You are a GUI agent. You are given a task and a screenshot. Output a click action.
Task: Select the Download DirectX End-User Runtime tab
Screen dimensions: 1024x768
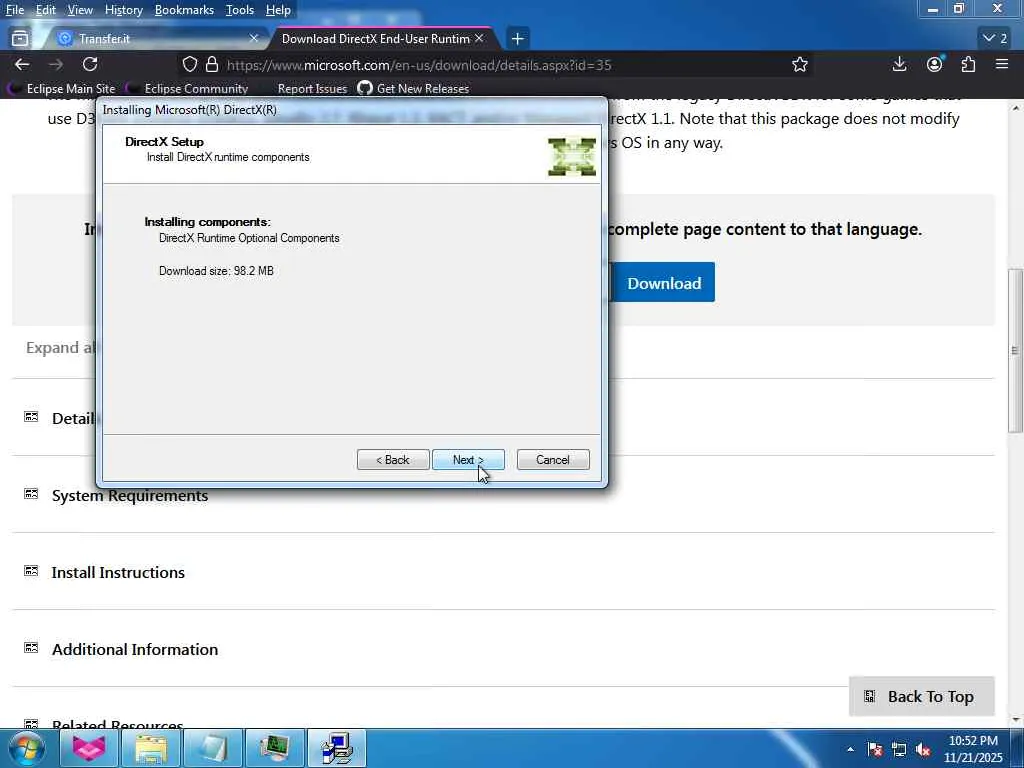tap(382, 39)
